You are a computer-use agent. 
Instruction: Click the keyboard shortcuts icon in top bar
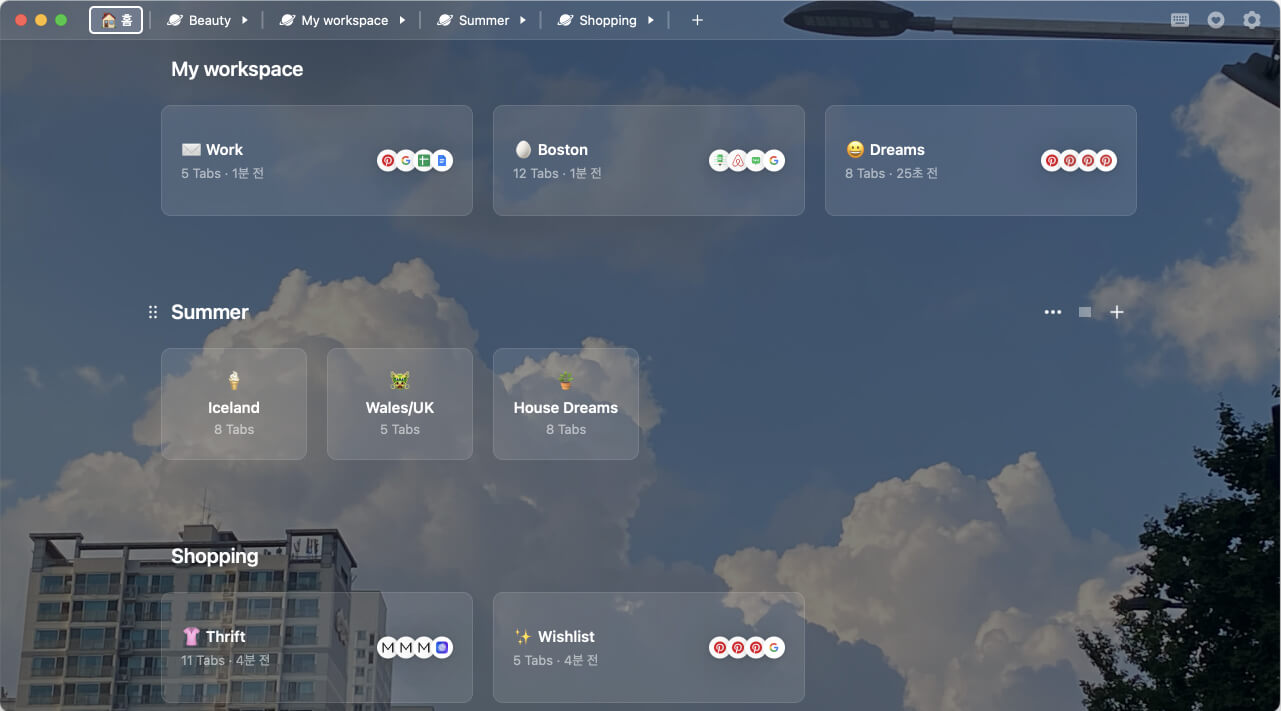pos(1180,20)
